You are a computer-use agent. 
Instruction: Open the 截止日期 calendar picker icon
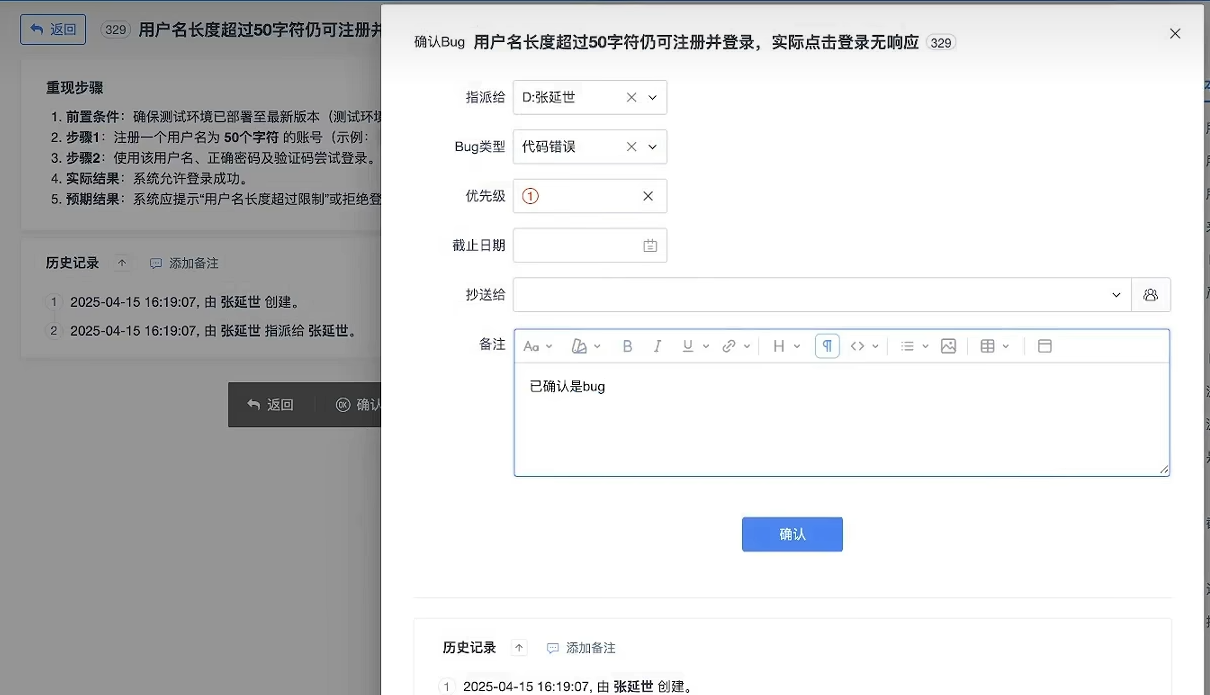(650, 245)
